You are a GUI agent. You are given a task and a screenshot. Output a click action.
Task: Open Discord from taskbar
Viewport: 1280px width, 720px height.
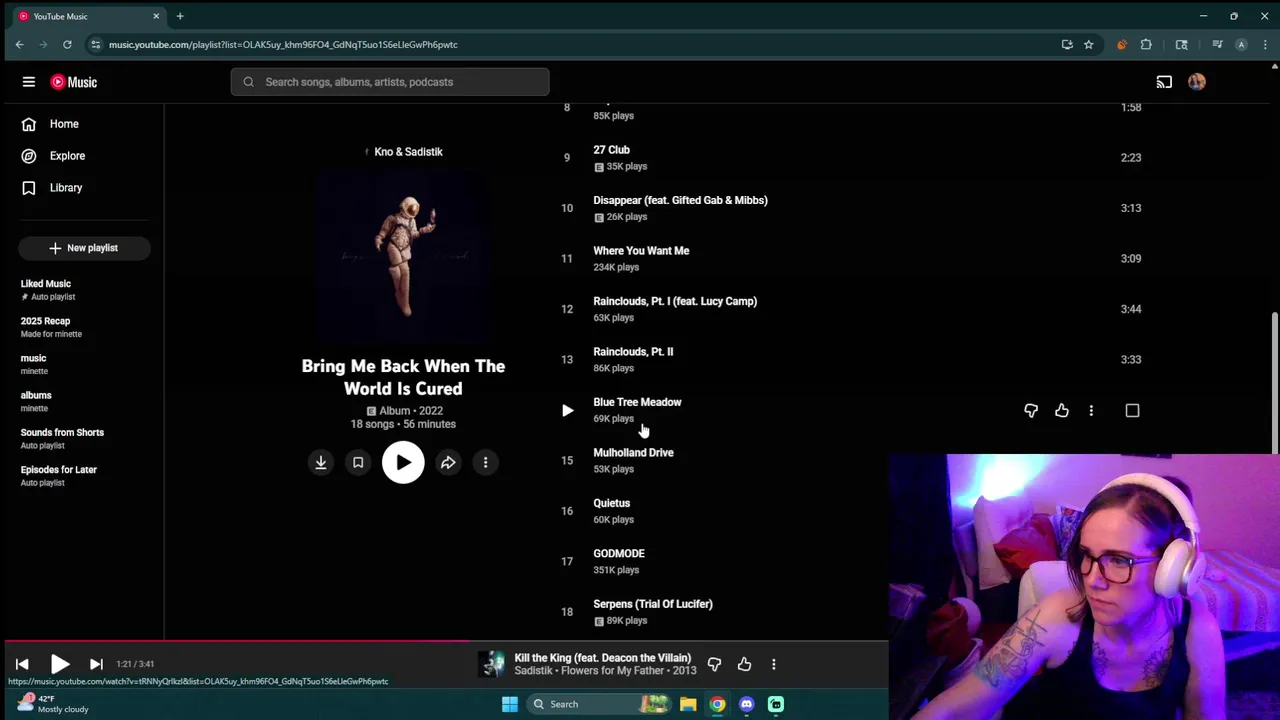pyautogui.click(x=746, y=704)
